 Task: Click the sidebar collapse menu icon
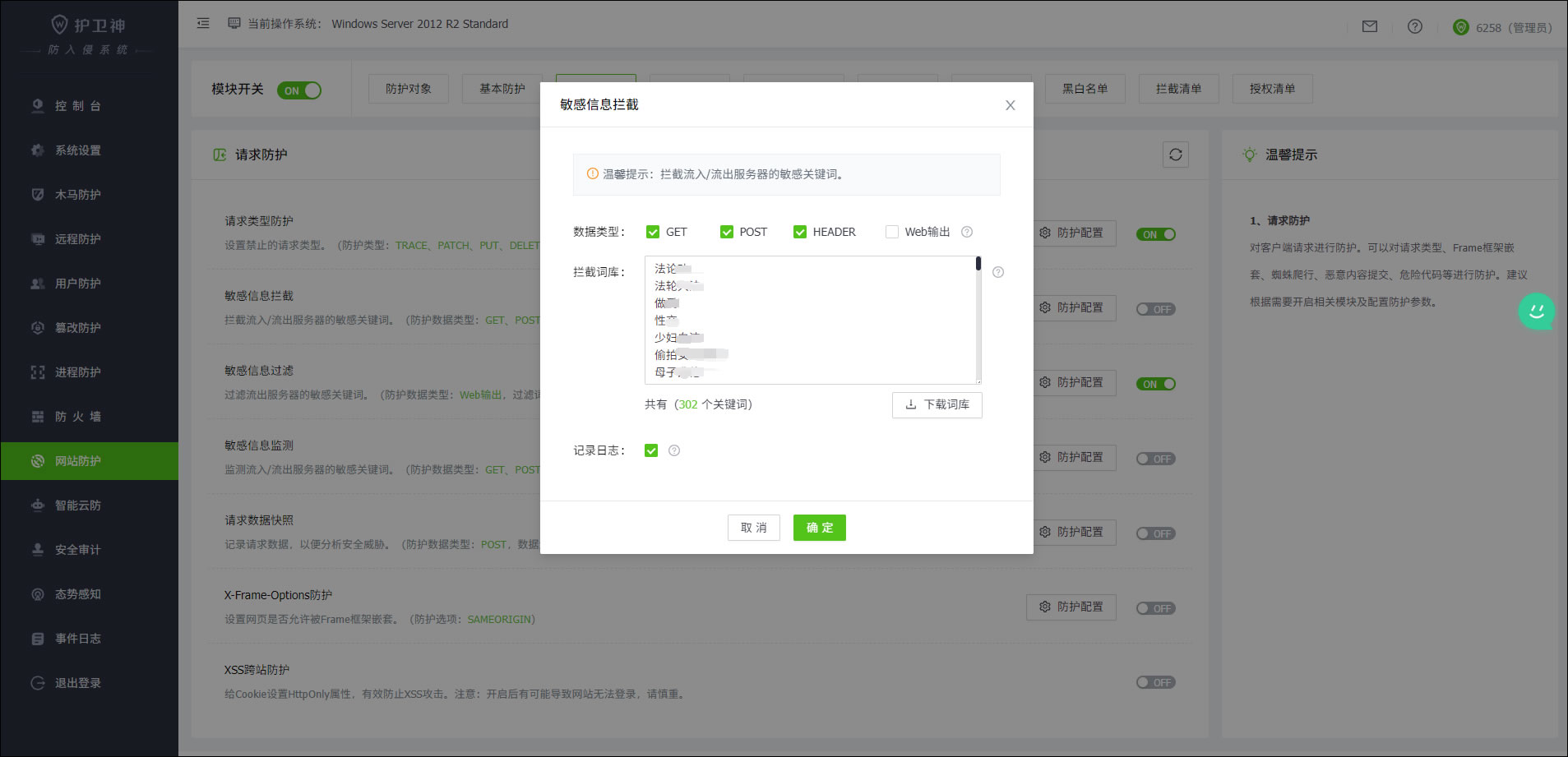203,24
